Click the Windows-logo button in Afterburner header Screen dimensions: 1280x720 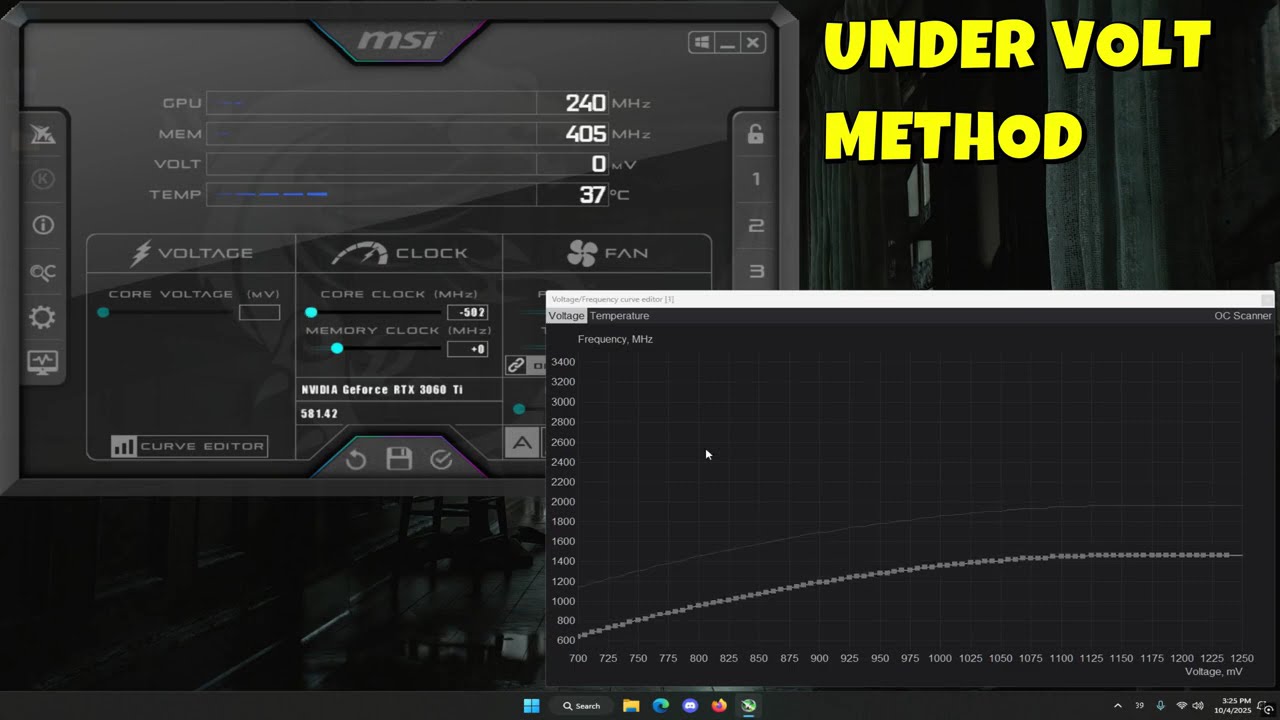coord(701,42)
